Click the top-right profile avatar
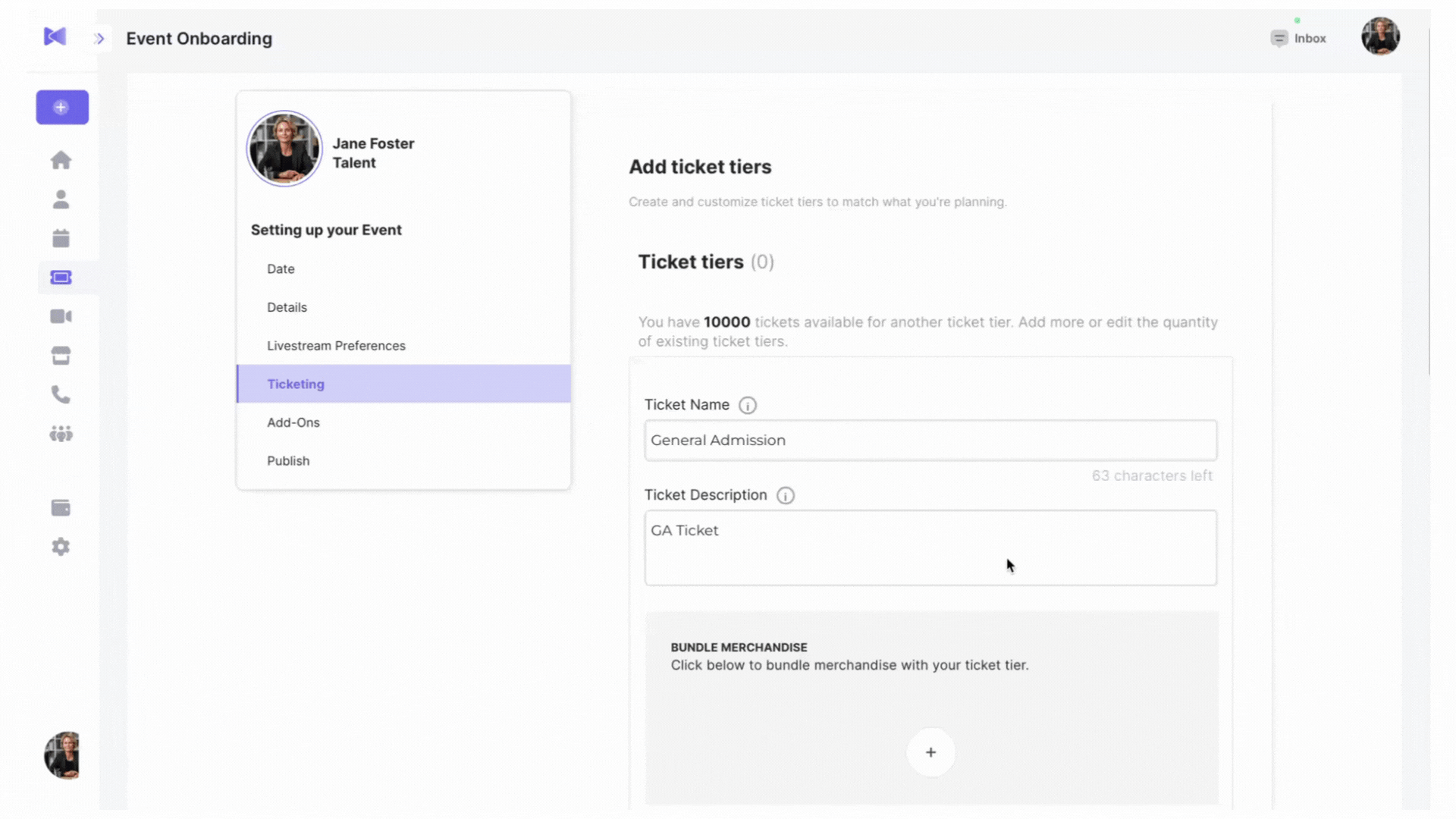The image size is (1456, 819). [x=1380, y=36]
